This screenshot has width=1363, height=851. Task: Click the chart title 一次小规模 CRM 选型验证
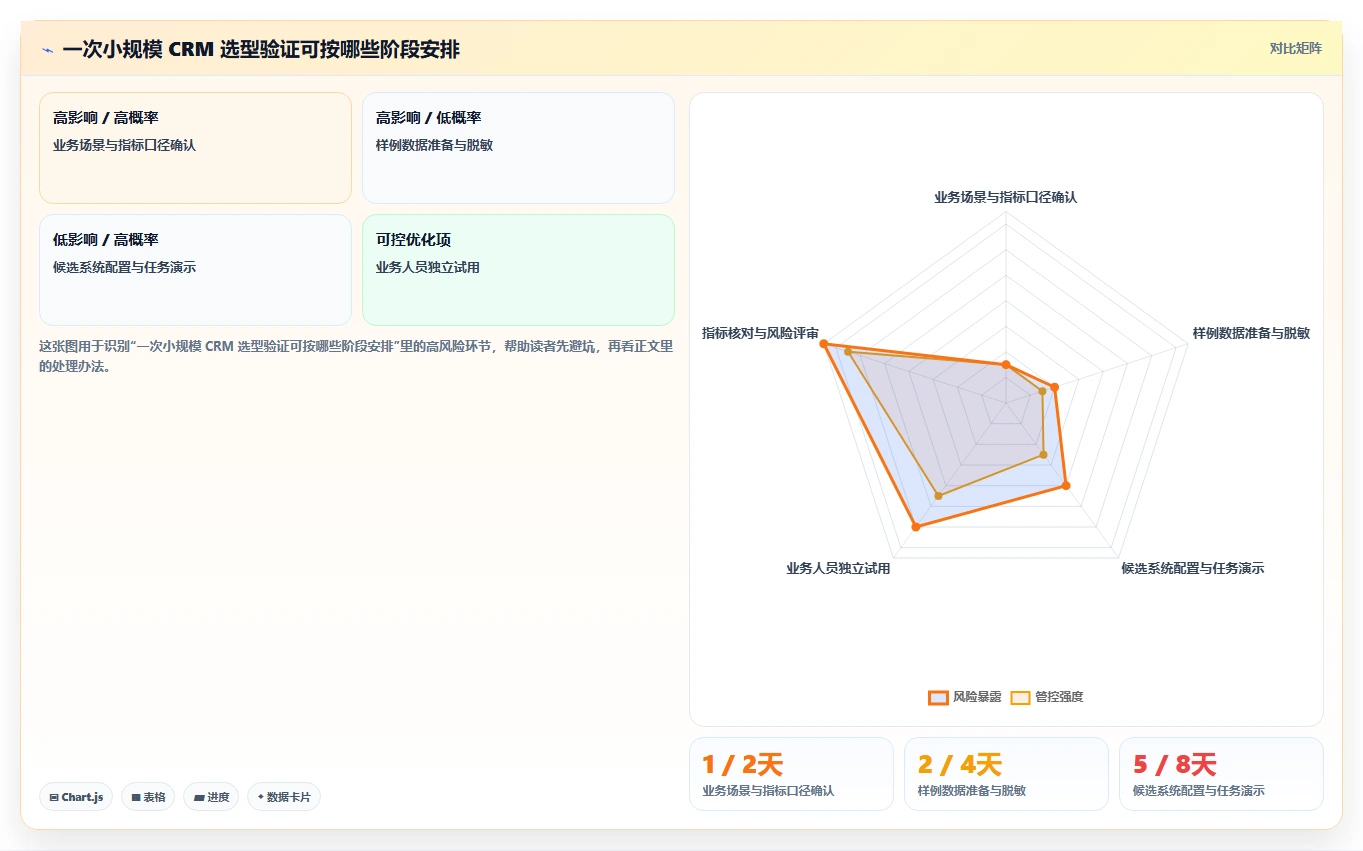261,50
